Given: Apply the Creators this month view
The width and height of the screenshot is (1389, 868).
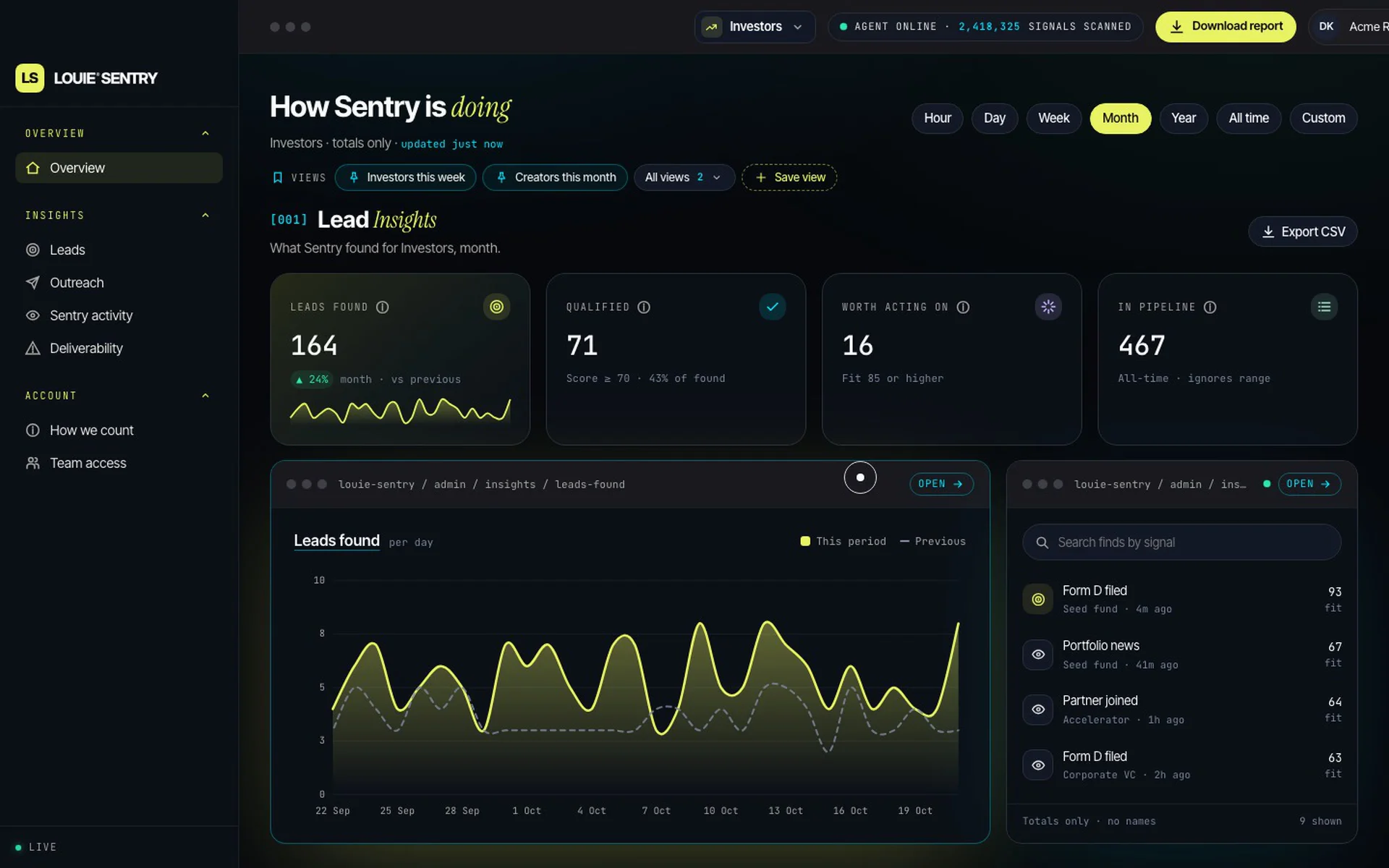Looking at the screenshot, I should click(555, 178).
